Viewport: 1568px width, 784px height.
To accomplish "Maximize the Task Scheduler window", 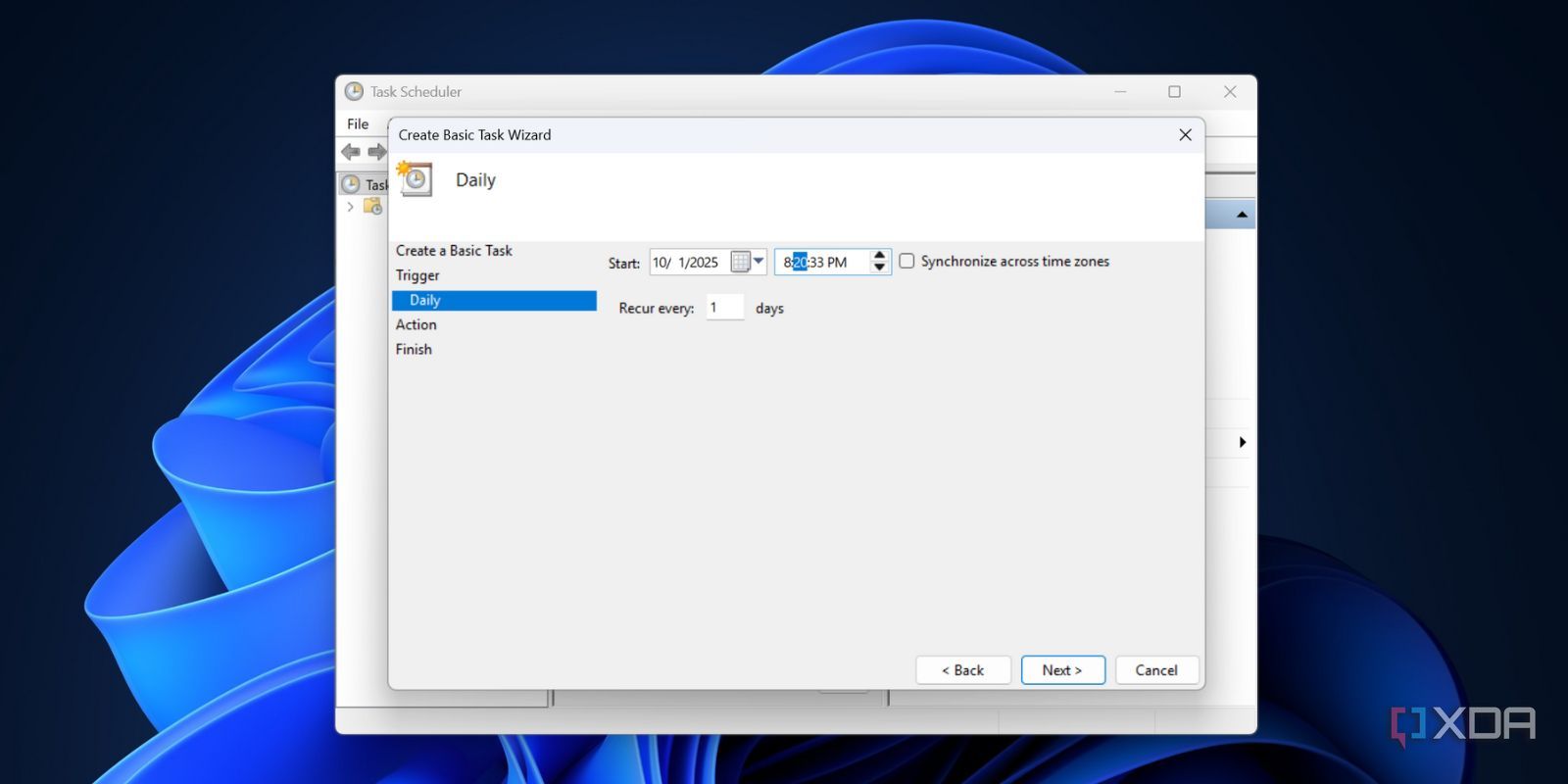I will pyautogui.click(x=1174, y=91).
